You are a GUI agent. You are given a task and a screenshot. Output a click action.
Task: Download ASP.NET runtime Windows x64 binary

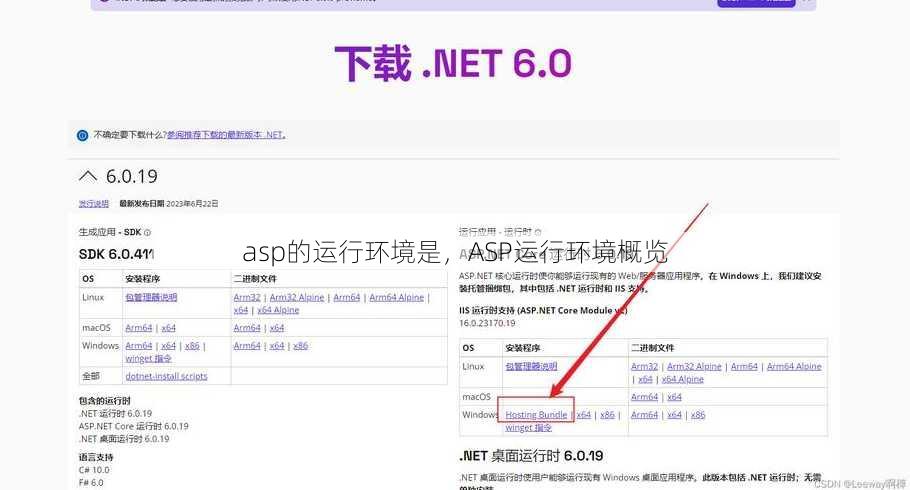click(674, 415)
